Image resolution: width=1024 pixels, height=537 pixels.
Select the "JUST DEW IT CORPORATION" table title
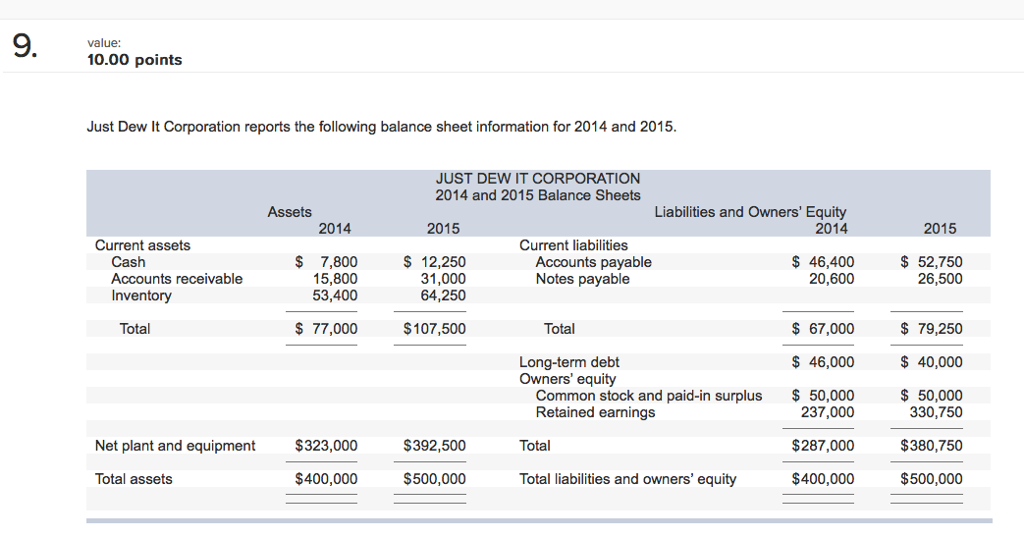tap(538, 178)
